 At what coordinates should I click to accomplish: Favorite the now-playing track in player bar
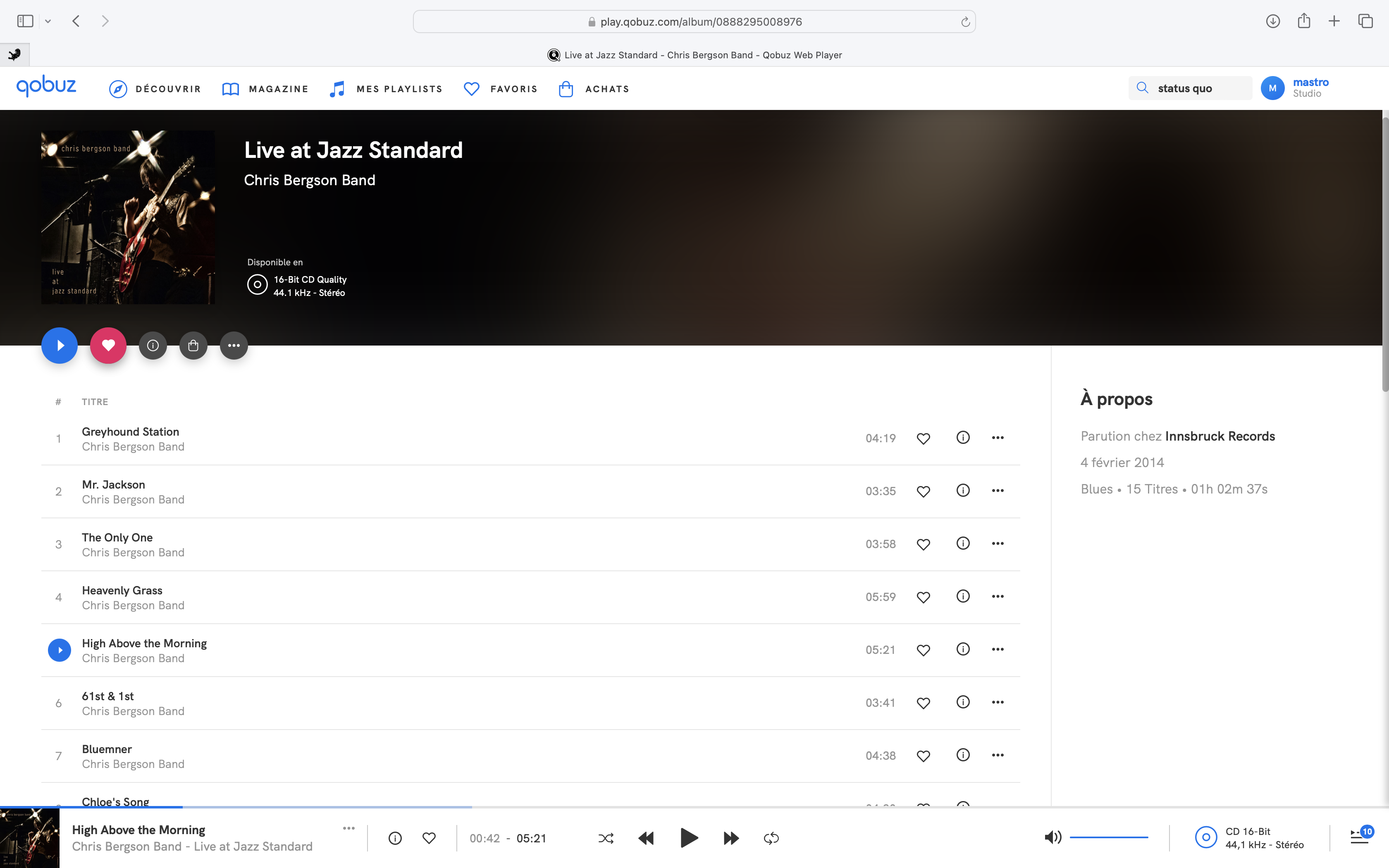pos(429,838)
